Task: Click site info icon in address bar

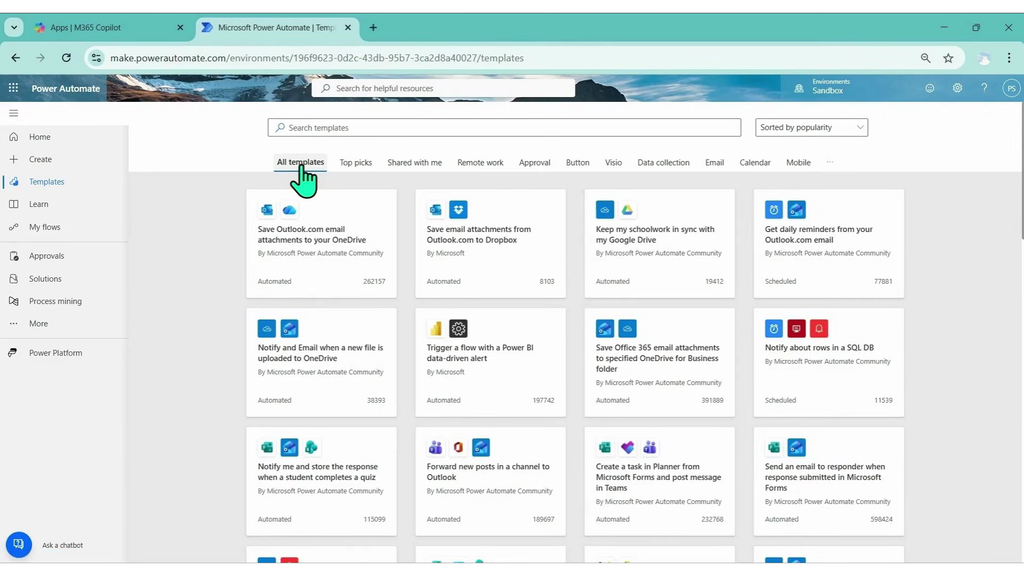Action: [x=96, y=58]
